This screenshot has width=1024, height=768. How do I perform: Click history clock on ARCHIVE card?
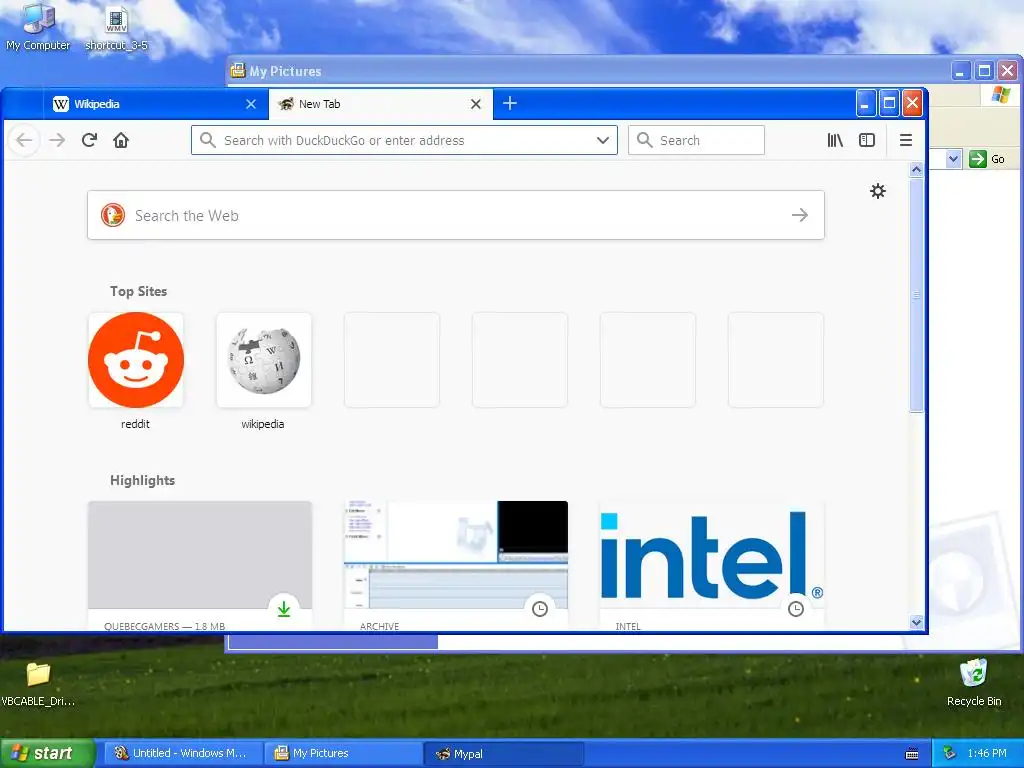tap(539, 609)
